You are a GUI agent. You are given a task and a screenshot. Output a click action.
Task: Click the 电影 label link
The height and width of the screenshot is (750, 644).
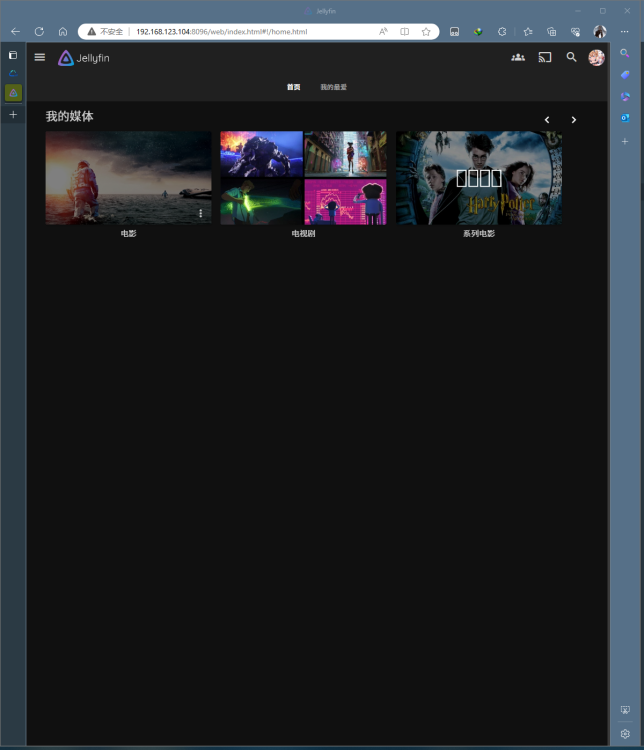[x=129, y=233]
